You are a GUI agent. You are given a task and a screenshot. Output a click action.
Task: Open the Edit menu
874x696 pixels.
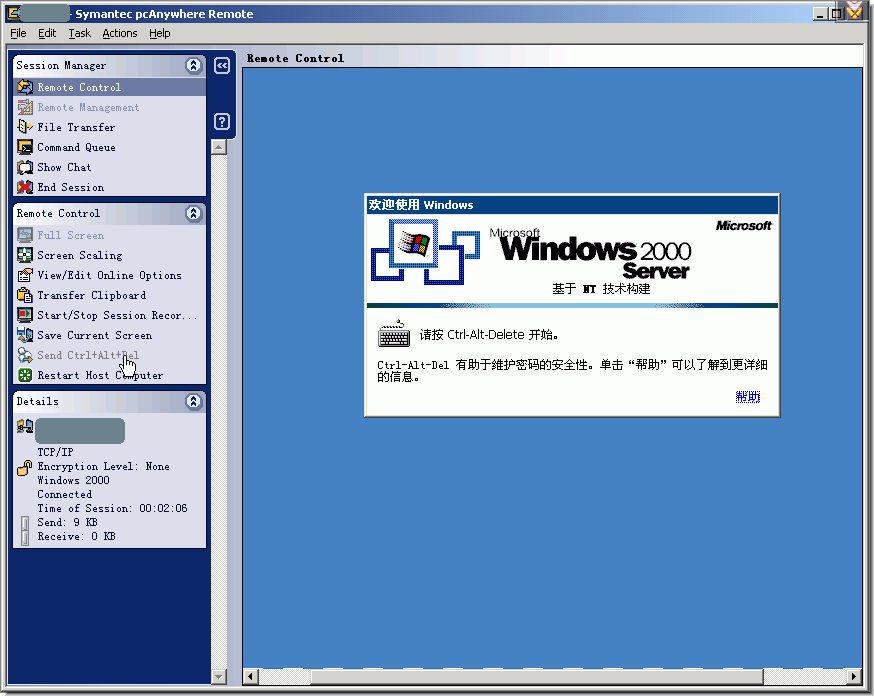point(47,33)
